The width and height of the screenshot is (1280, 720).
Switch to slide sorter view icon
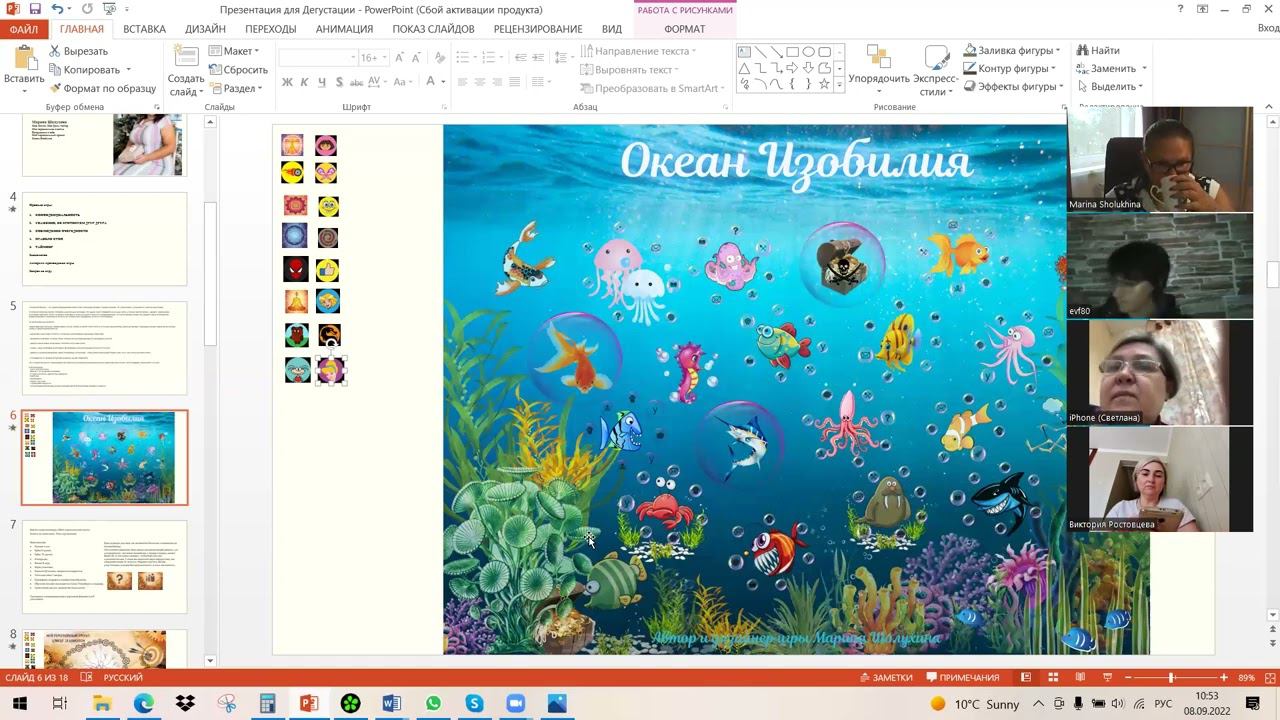[x=1054, y=677]
